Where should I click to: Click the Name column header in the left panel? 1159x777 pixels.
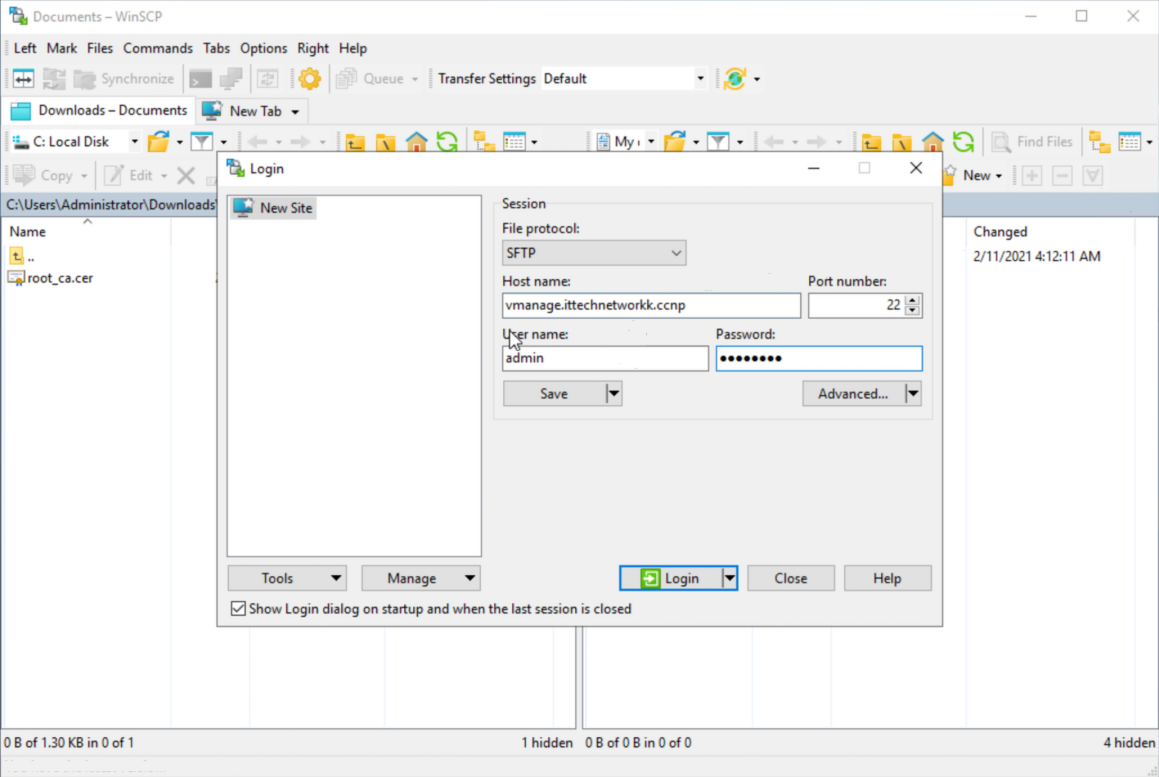(86, 231)
